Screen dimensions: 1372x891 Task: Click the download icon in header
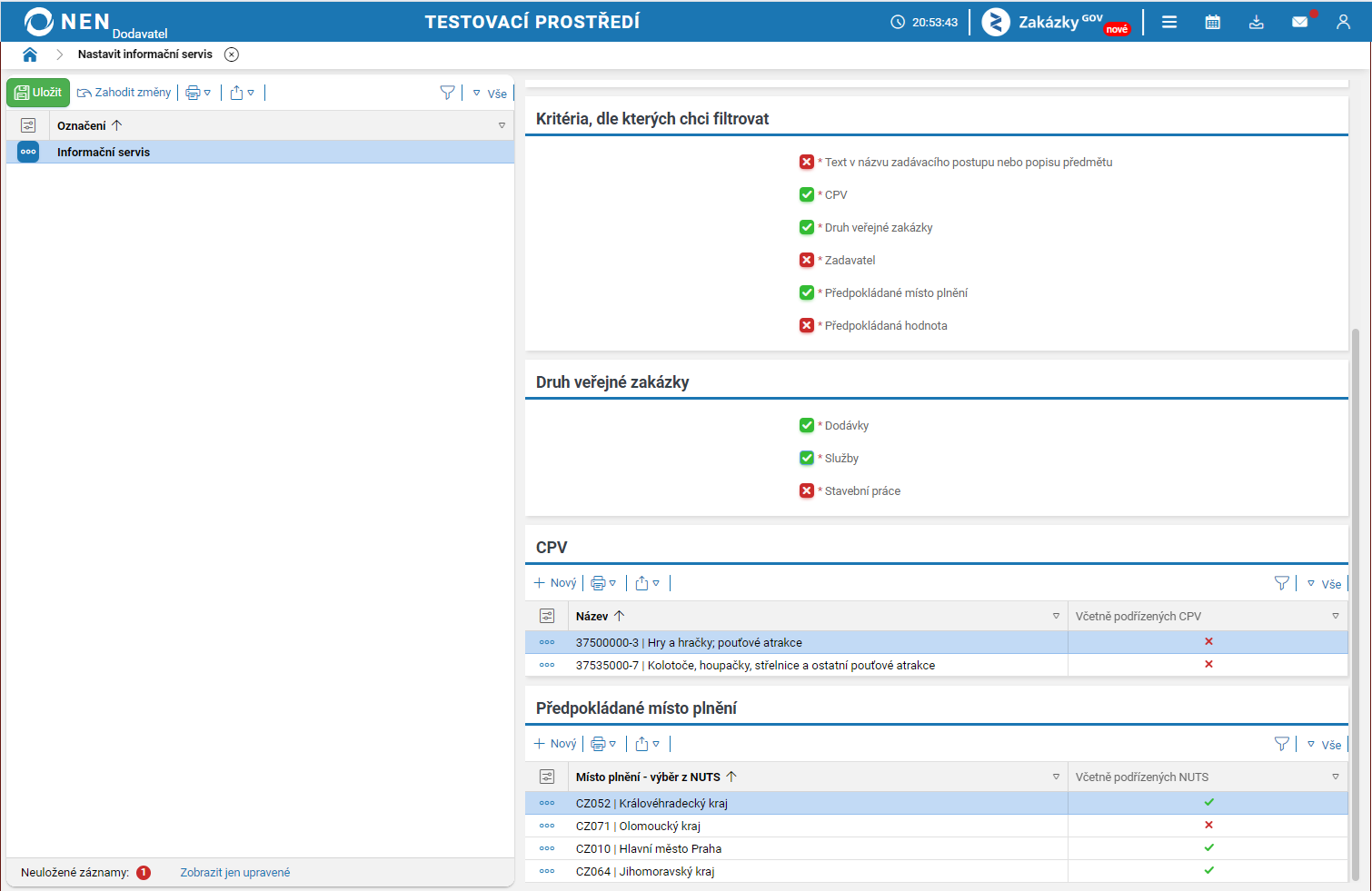tap(1256, 22)
